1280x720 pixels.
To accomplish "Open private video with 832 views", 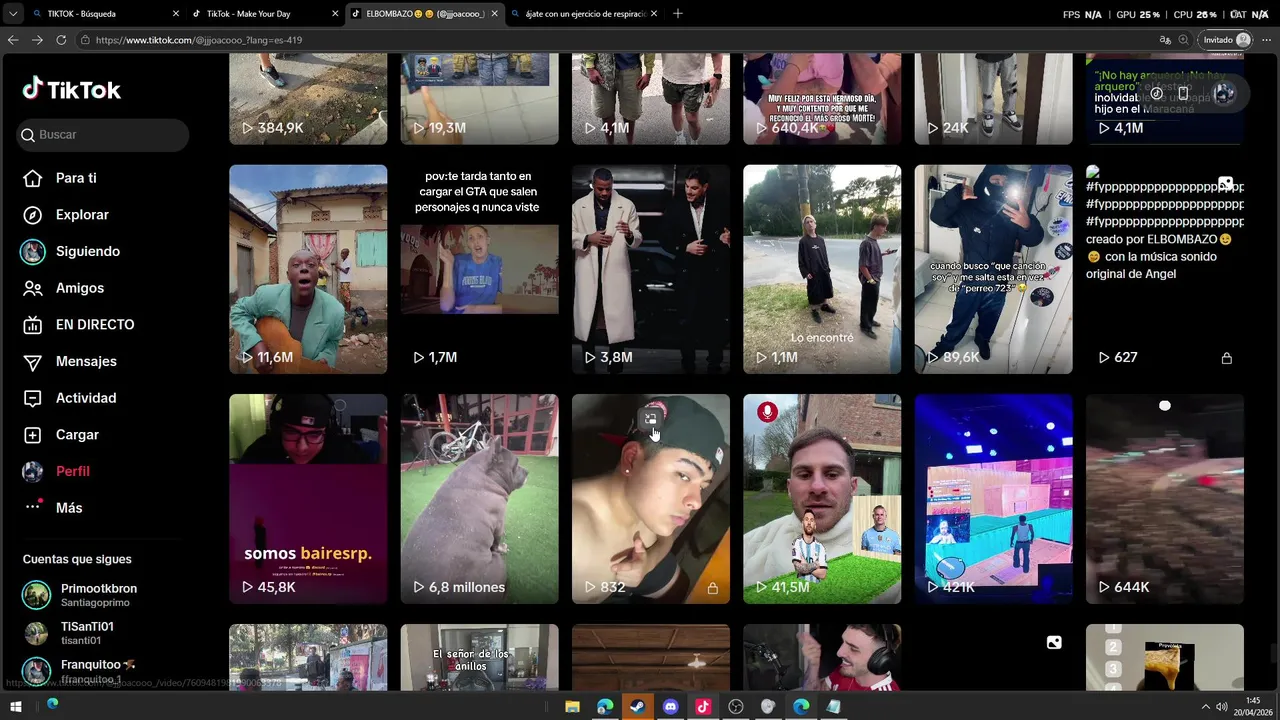I will [651, 499].
